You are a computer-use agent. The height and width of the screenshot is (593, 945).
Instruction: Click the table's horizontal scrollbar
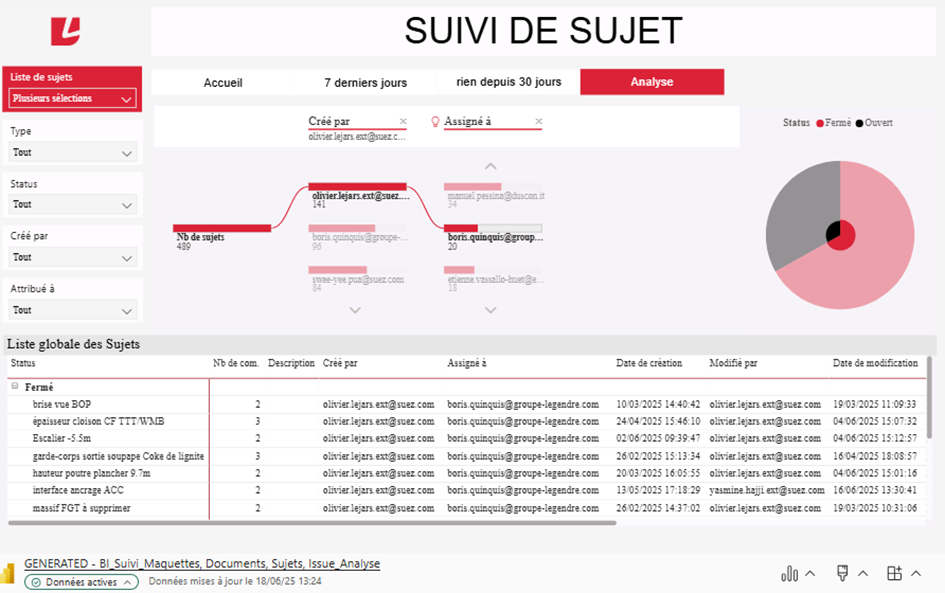(x=312, y=523)
